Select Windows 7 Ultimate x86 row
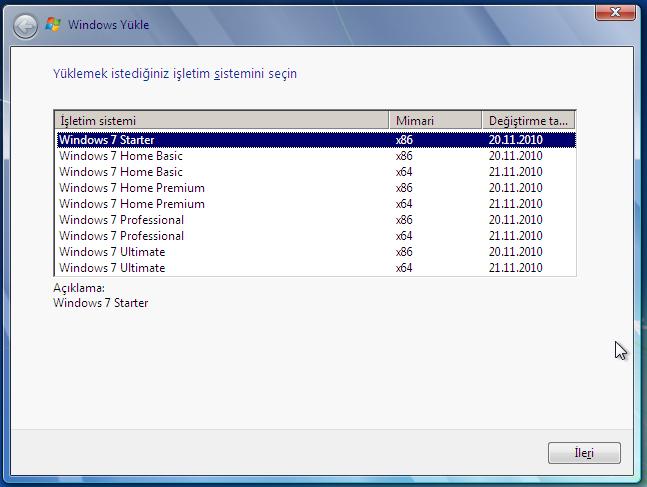This screenshot has height=487, width=647. coord(316,252)
